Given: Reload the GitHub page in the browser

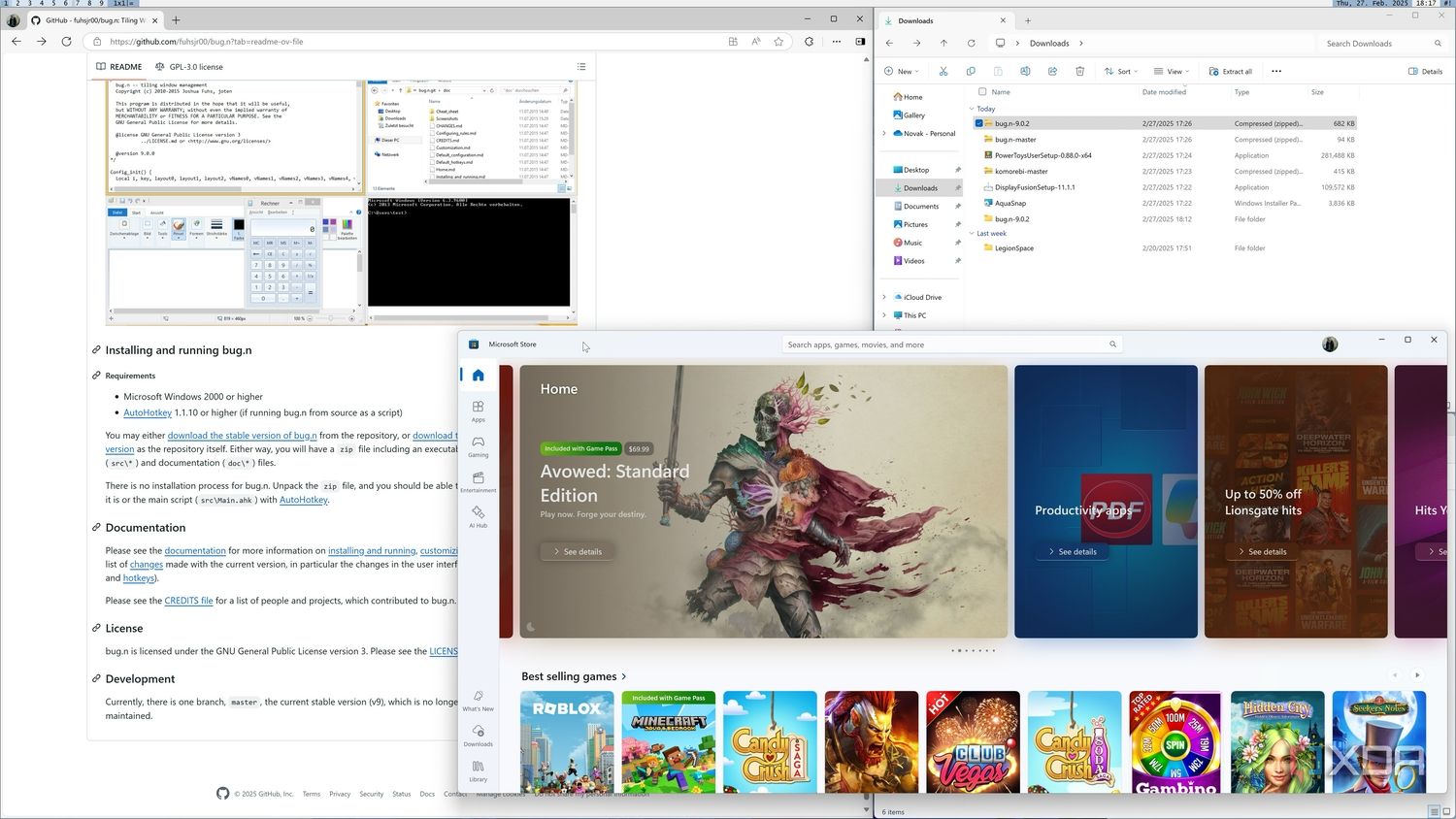Looking at the screenshot, I should click(66, 42).
